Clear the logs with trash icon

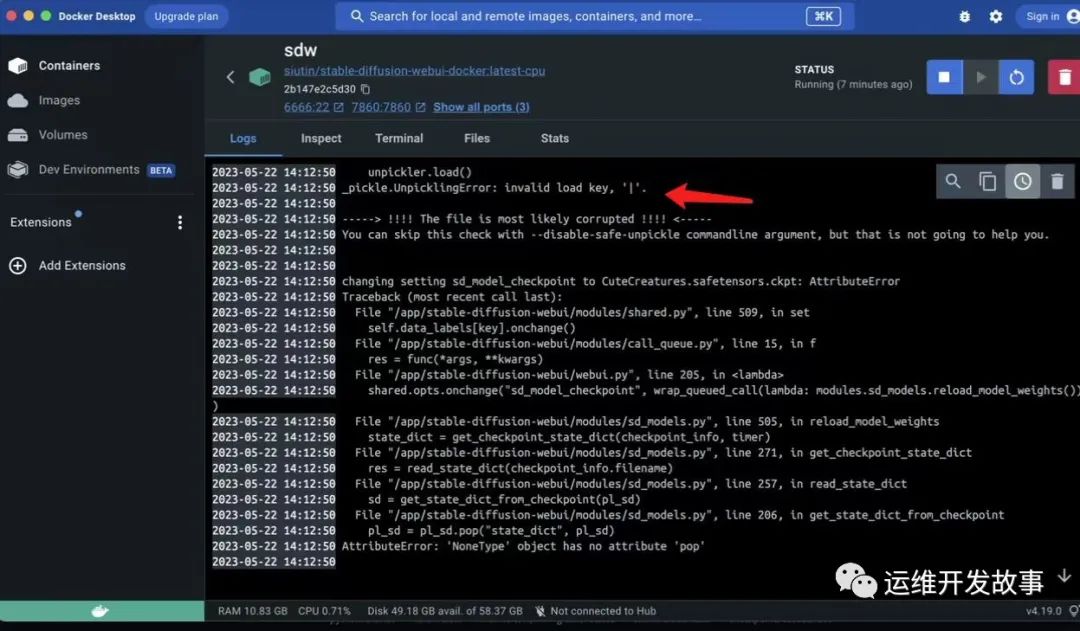(x=1057, y=181)
